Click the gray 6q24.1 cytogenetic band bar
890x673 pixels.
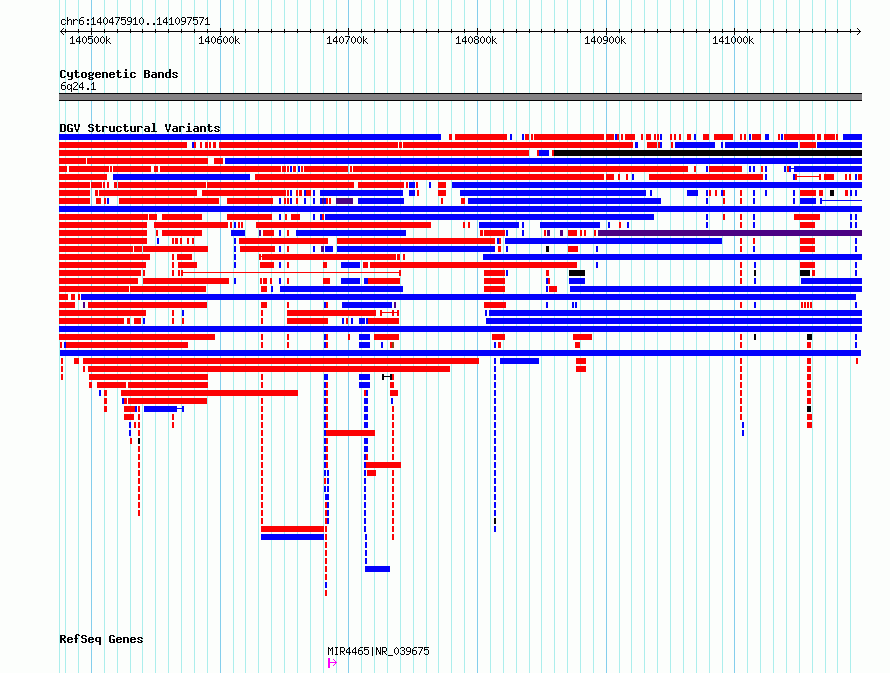(x=460, y=97)
